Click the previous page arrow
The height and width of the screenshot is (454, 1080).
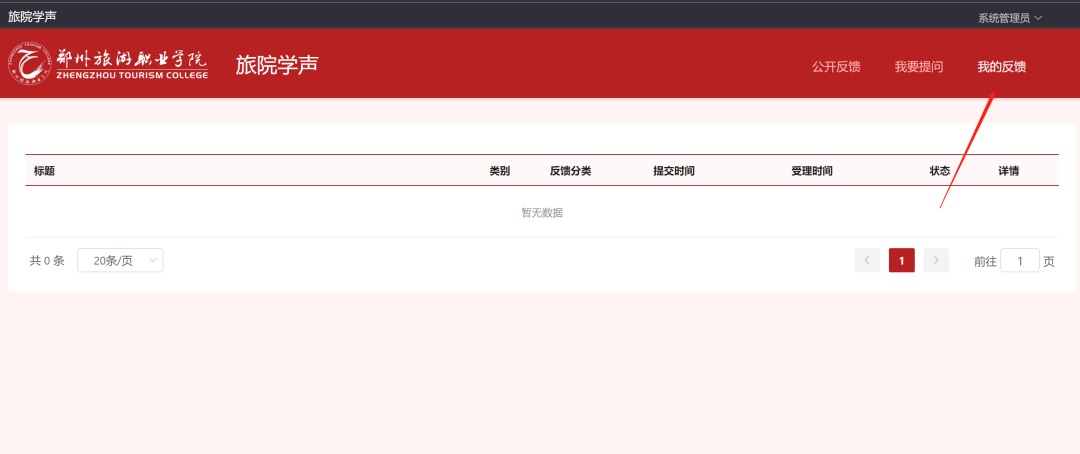point(867,261)
